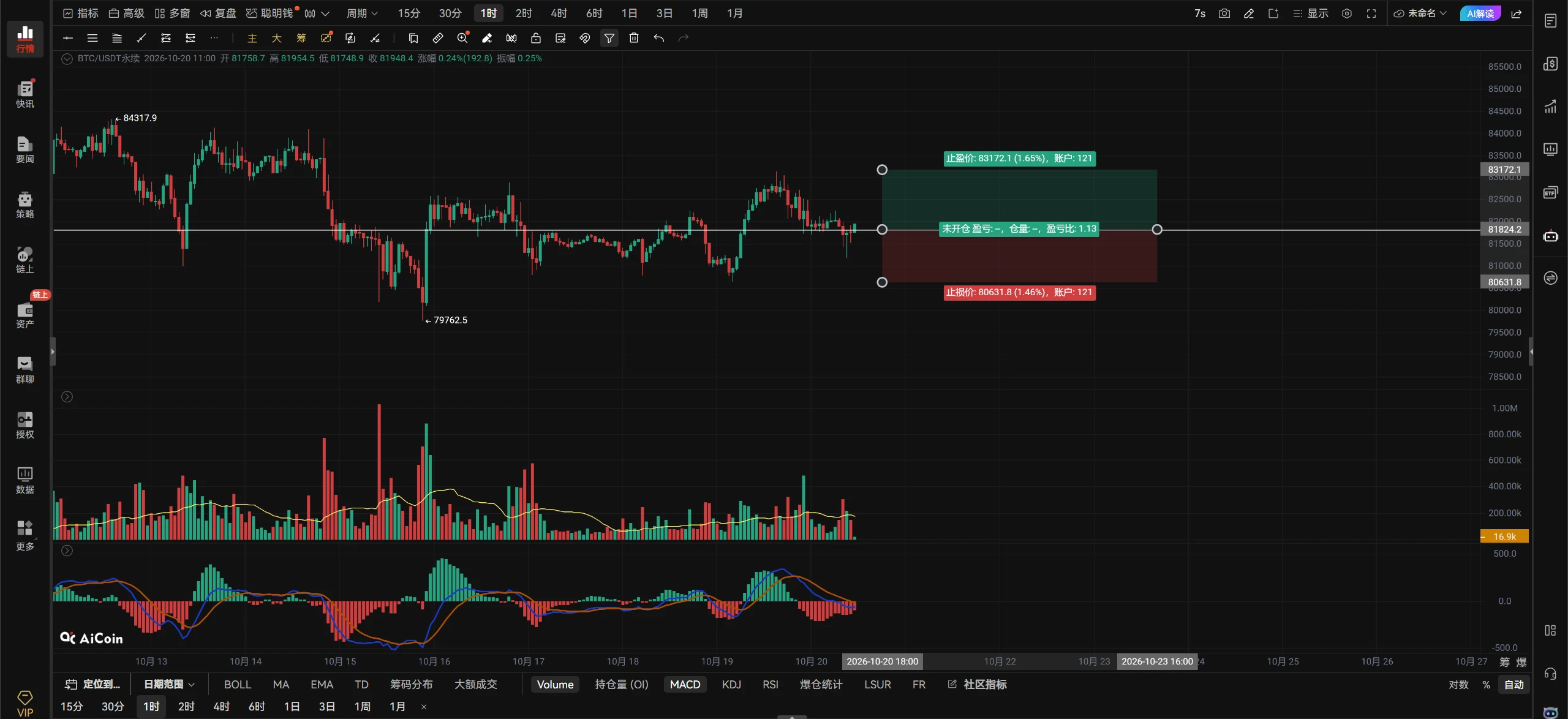Take a chart screenshot with camera icon
This screenshot has height=719, width=1568.
click(1224, 13)
